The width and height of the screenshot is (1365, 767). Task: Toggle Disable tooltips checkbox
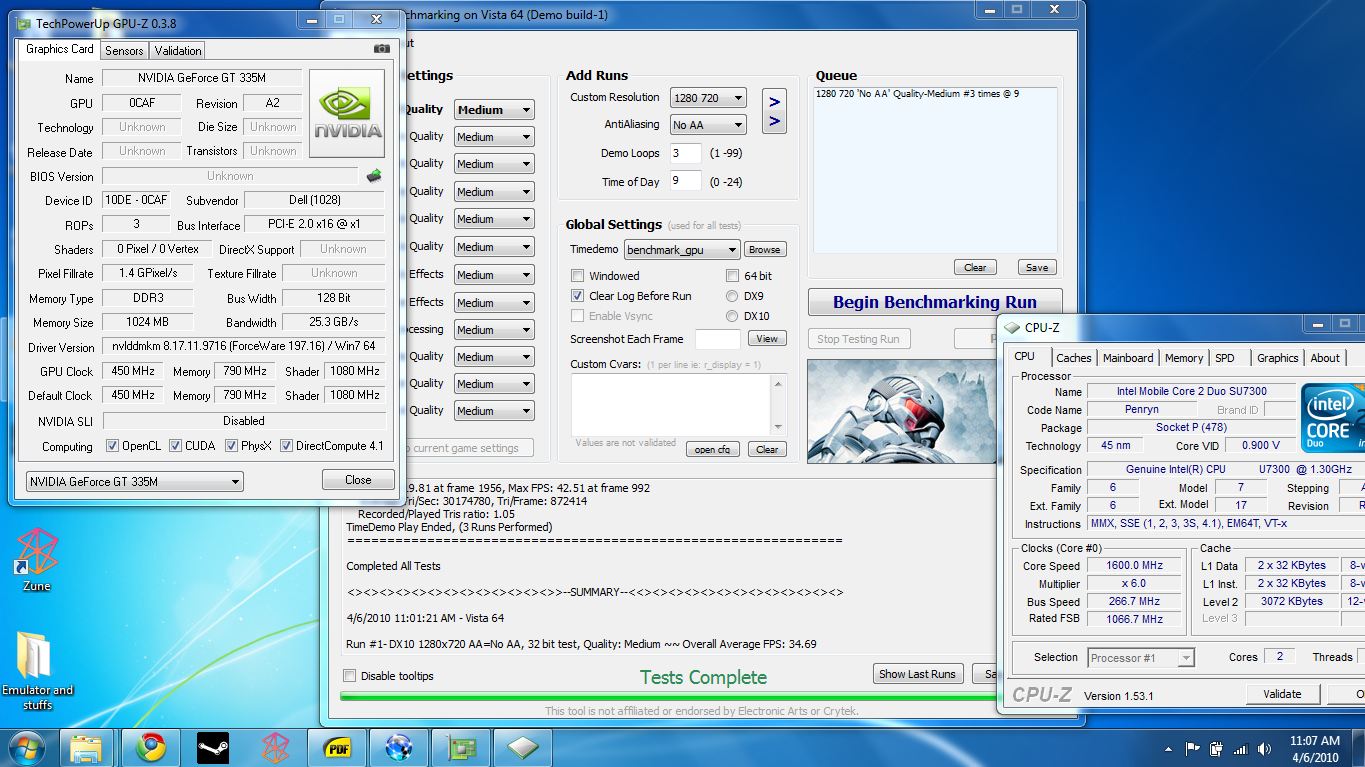click(x=350, y=676)
